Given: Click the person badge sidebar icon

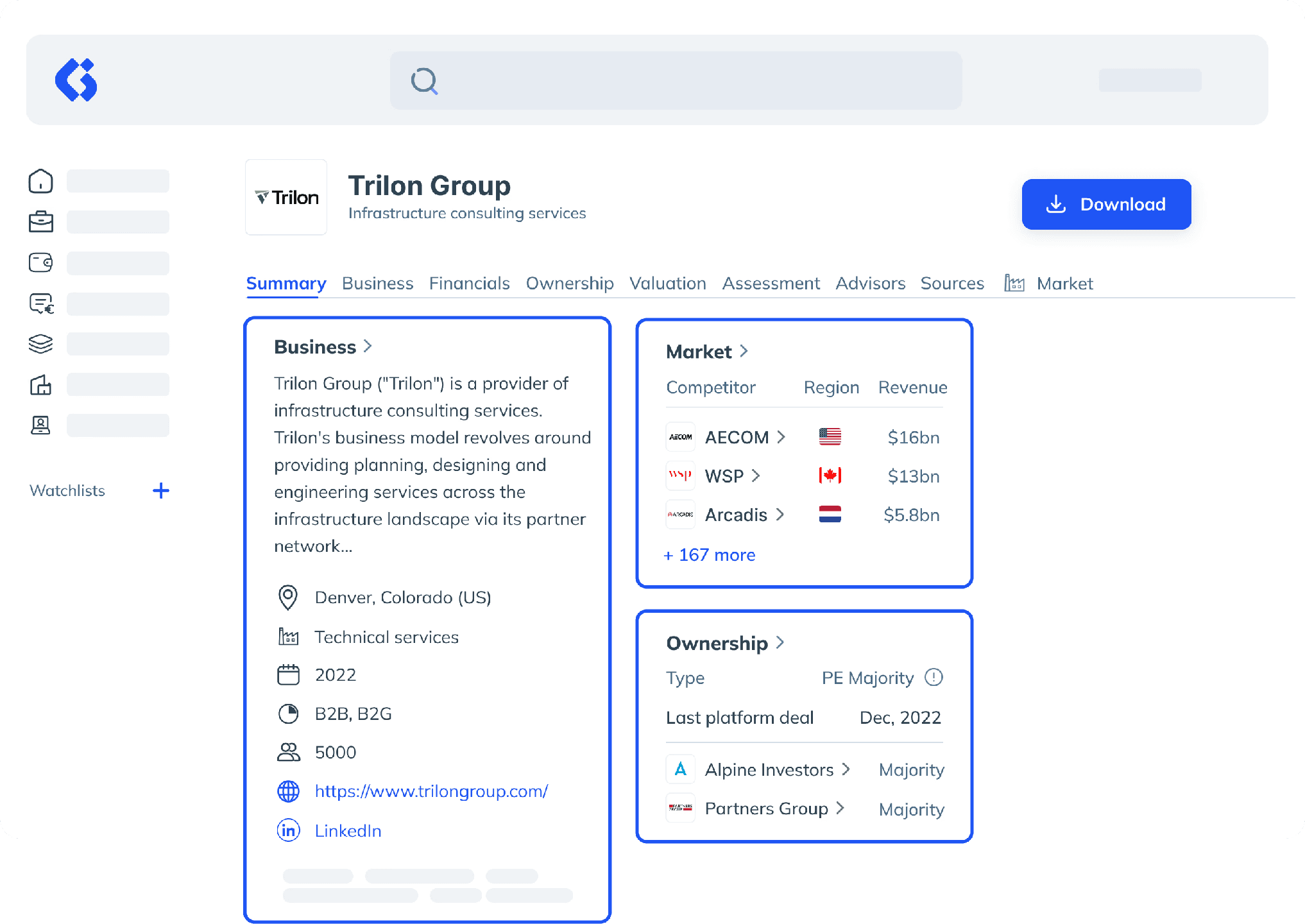Looking at the screenshot, I should coord(40,425).
